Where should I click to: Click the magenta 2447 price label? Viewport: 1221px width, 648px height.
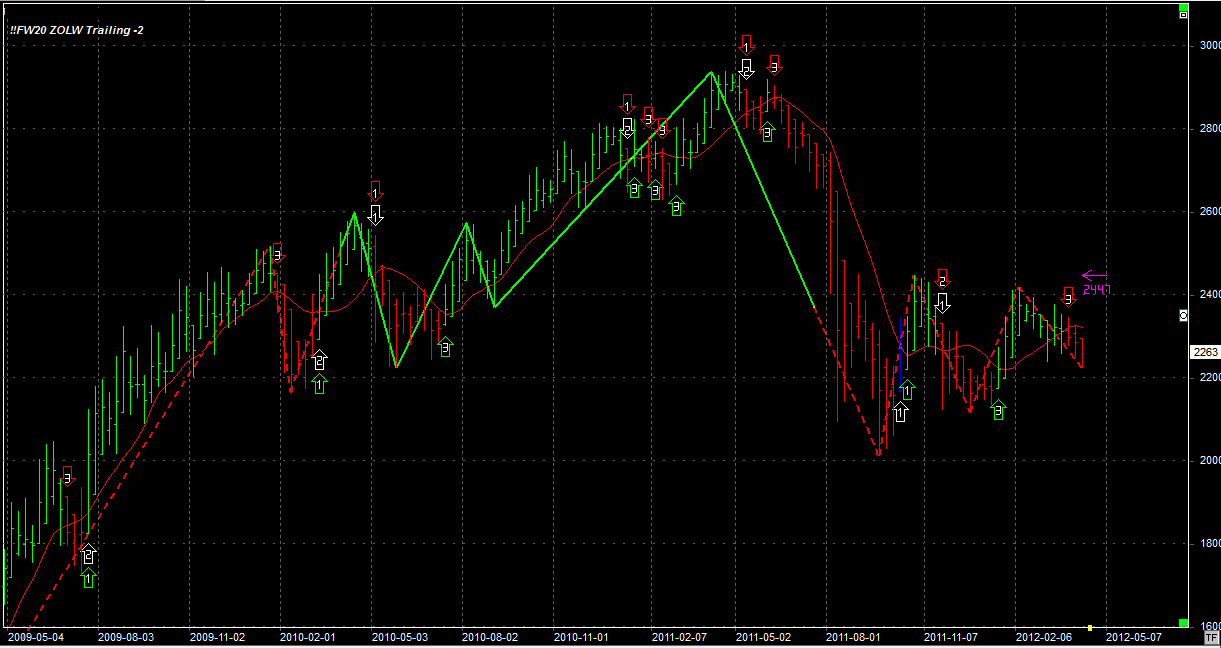1096,290
